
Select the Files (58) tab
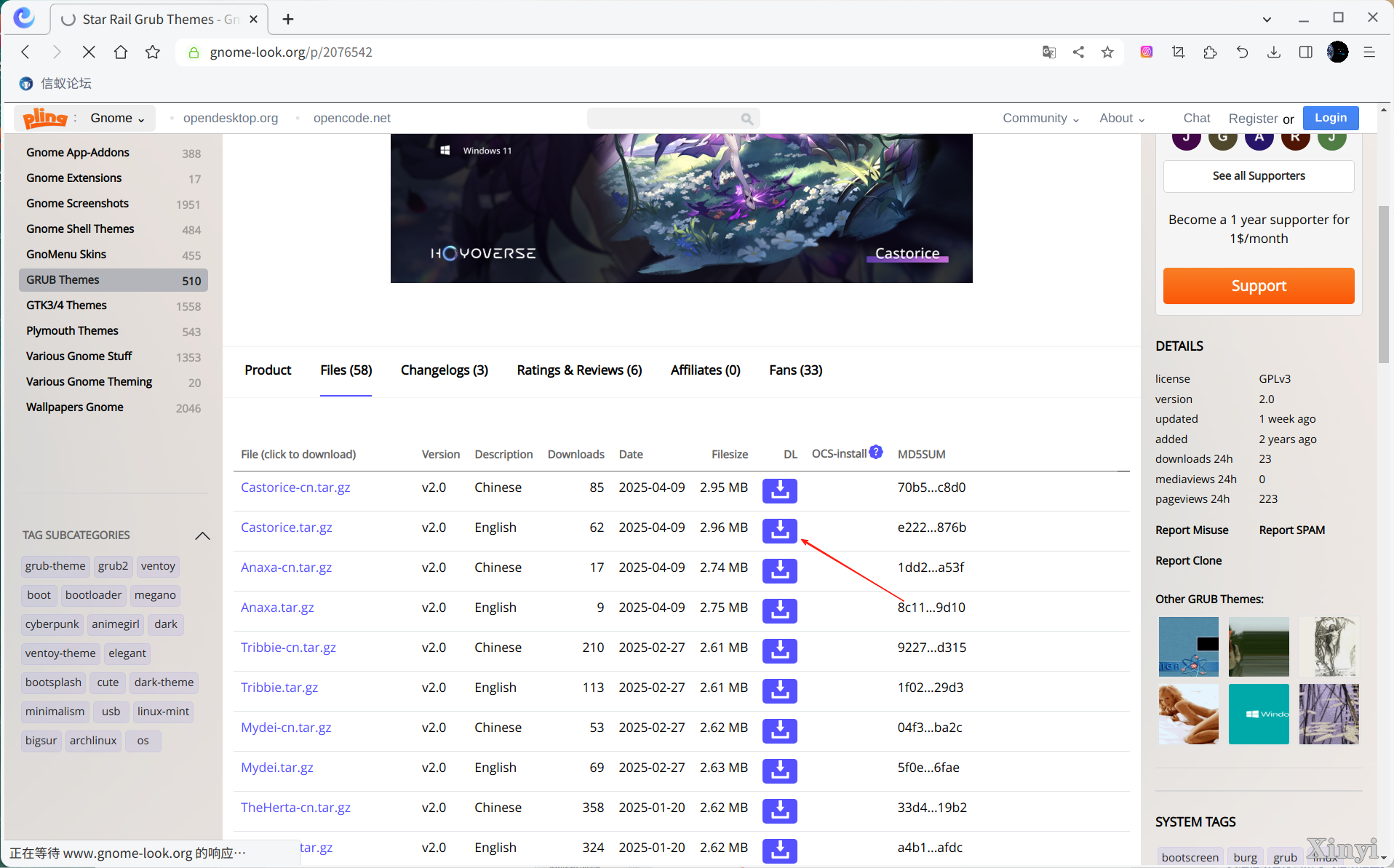click(x=346, y=370)
